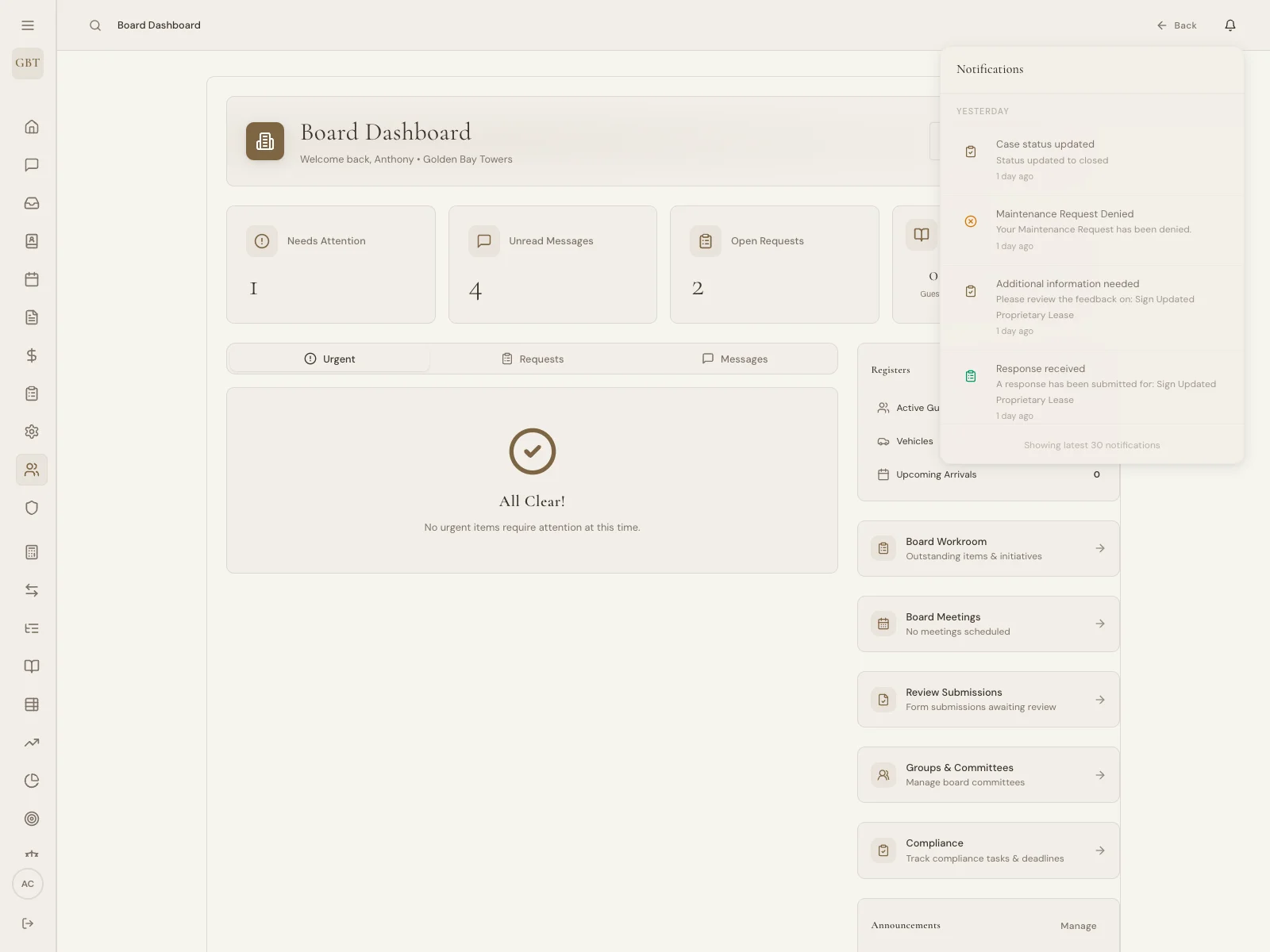This screenshot has width=1270, height=952.
Task: Open the Settings gear icon
Action: [31, 432]
